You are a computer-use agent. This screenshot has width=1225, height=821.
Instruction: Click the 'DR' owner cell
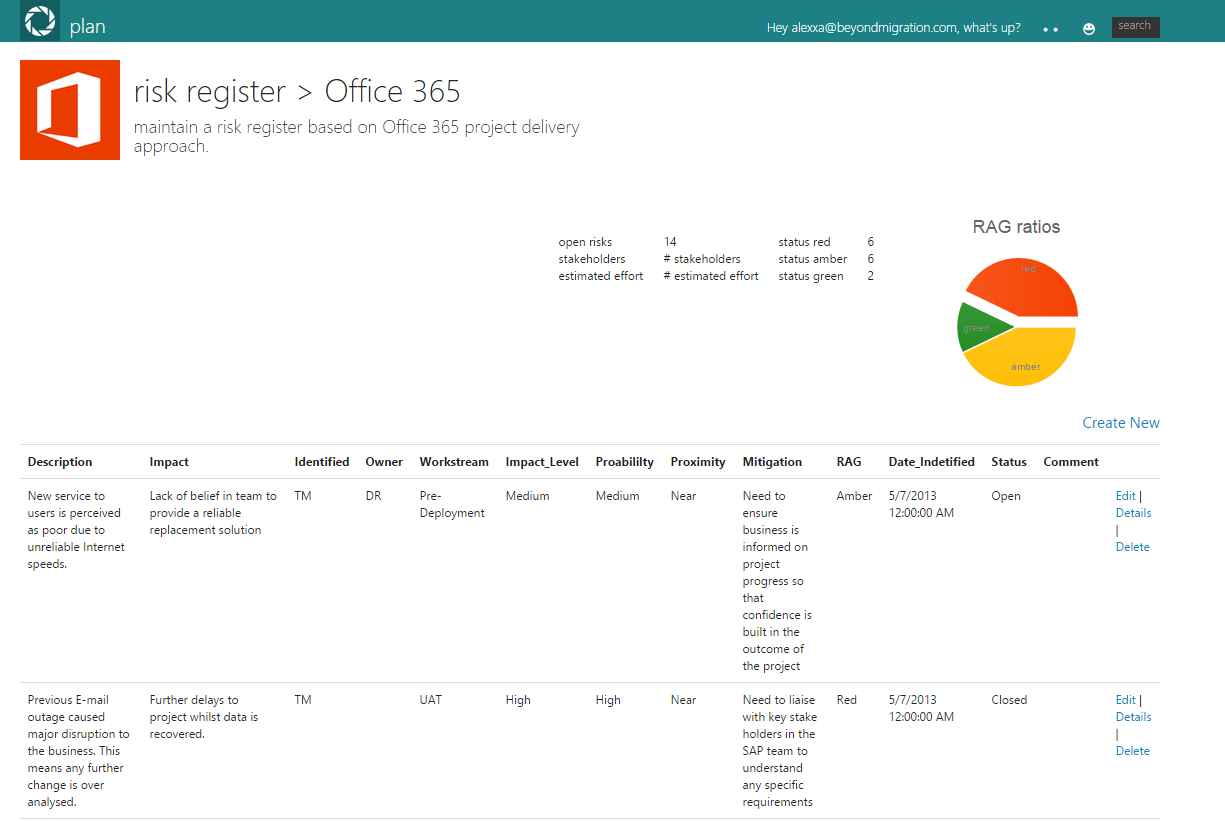[373, 496]
